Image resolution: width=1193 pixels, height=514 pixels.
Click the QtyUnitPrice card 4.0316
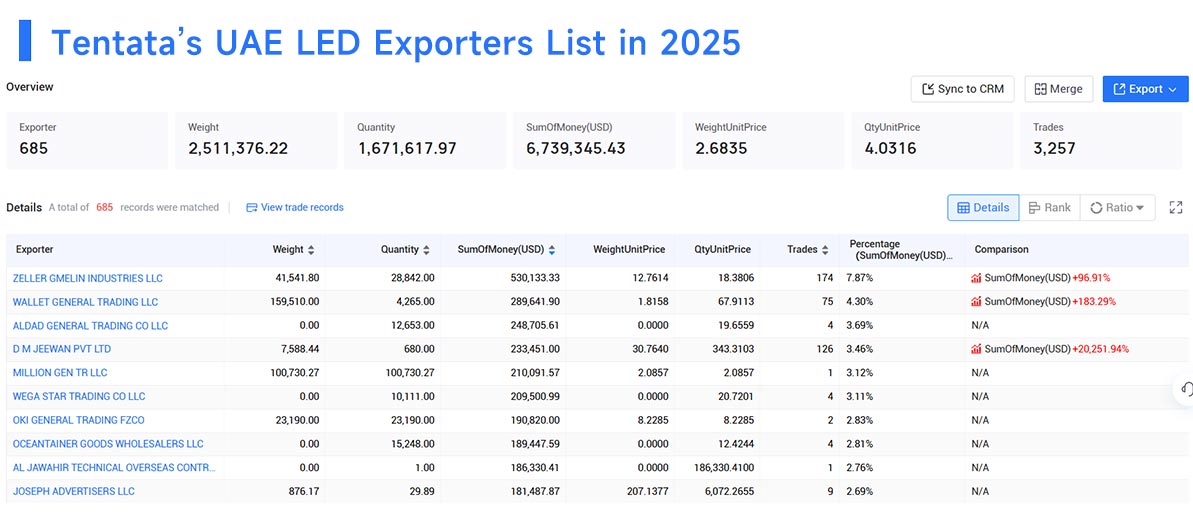click(x=931, y=140)
